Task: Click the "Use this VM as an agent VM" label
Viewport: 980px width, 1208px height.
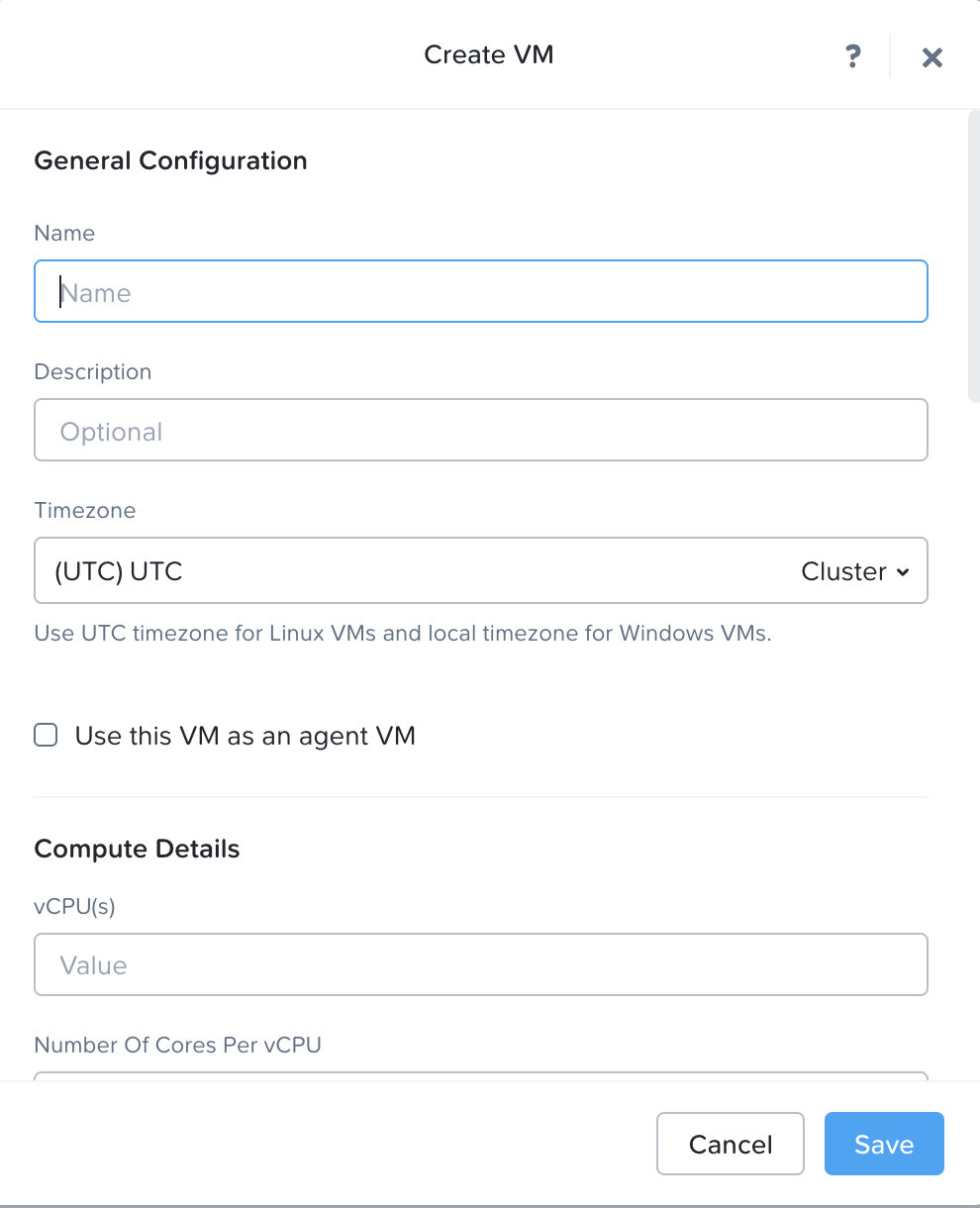Action: 245,736
